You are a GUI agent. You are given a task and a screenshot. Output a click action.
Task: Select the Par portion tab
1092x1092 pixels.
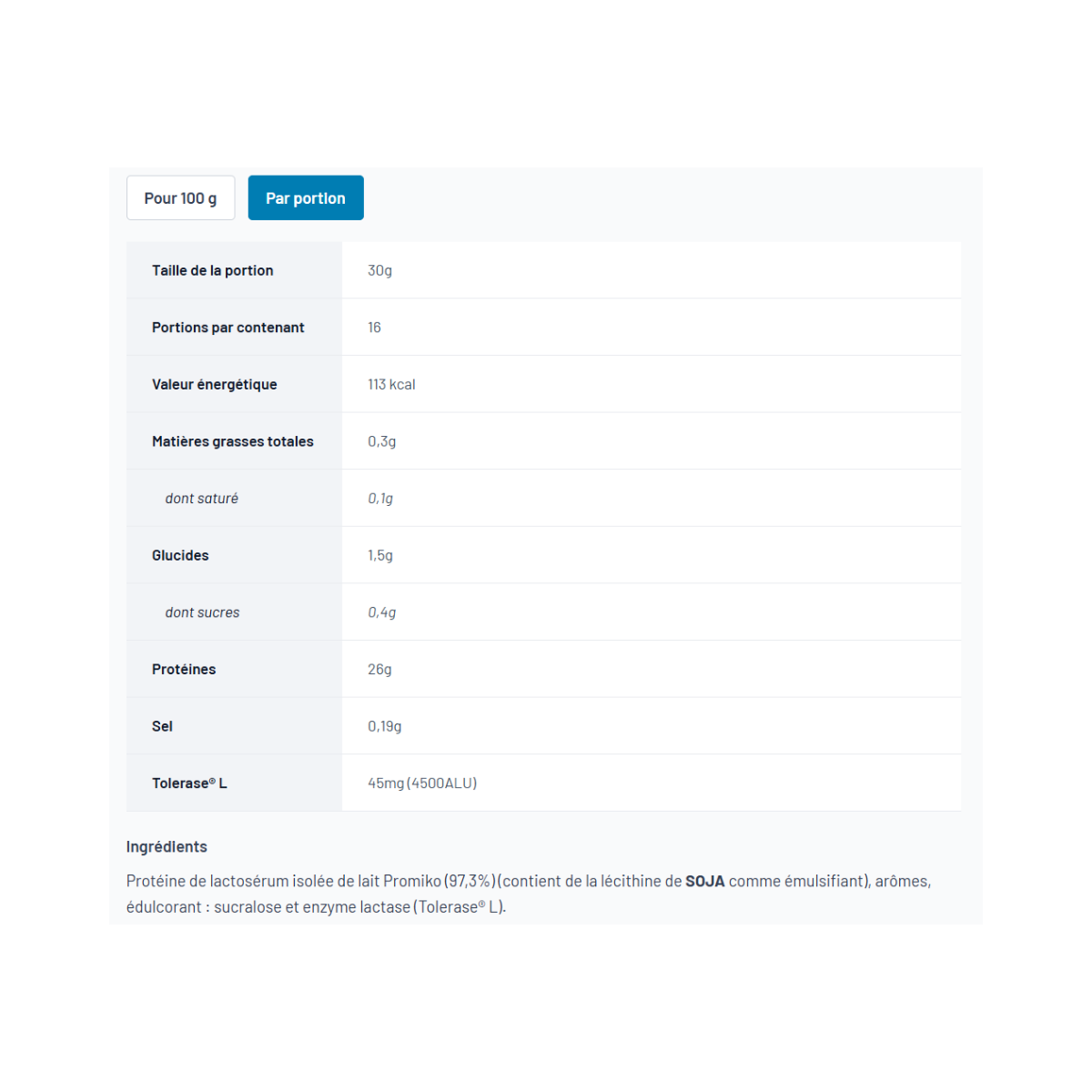tap(306, 197)
